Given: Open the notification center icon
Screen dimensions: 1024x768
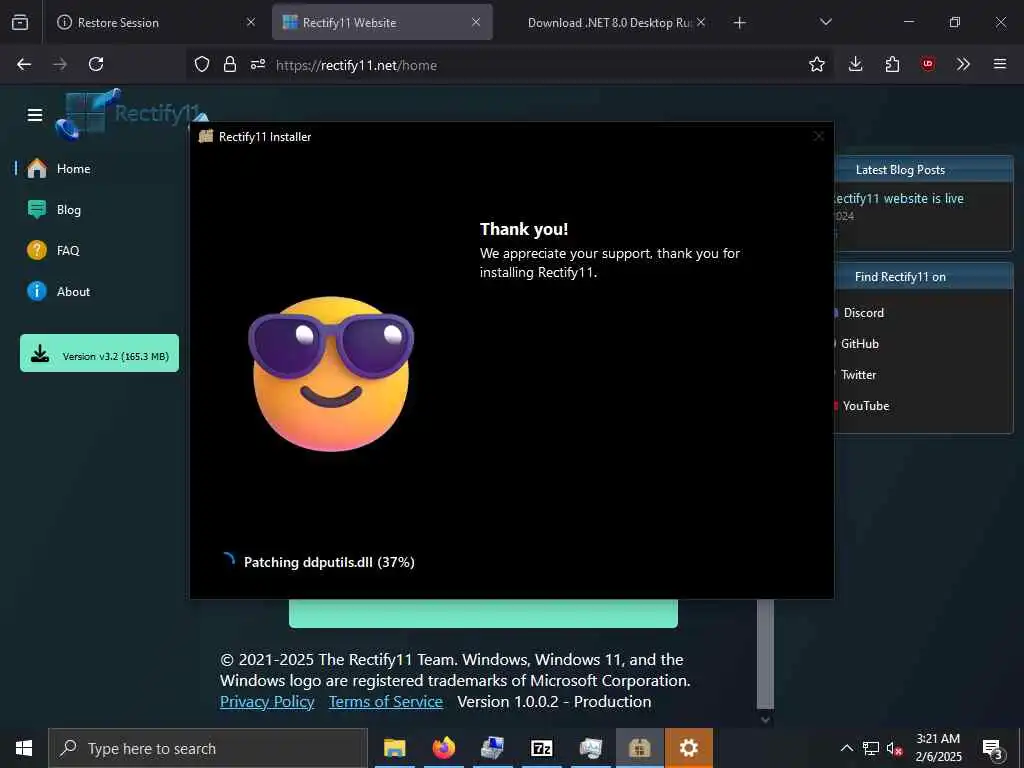Looking at the screenshot, I should [x=993, y=749].
